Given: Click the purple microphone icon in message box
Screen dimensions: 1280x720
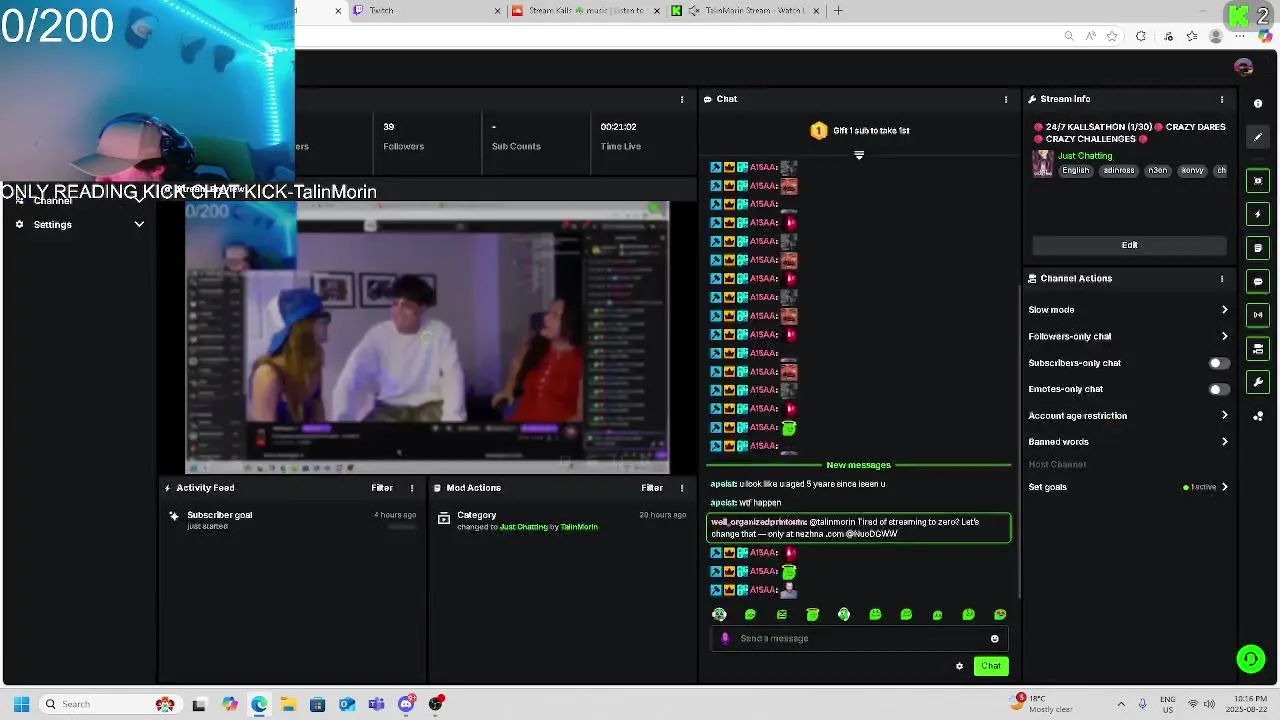Looking at the screenshot, I should (726, 638).
